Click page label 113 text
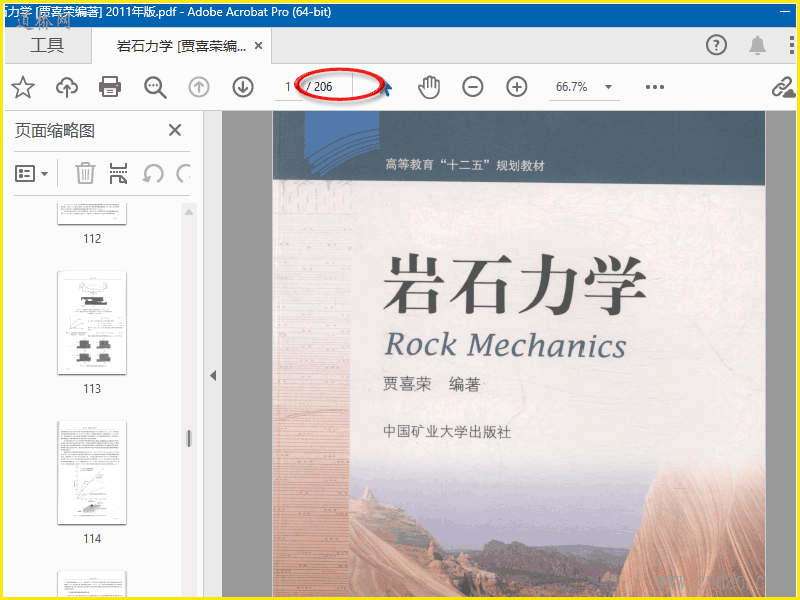The image size is (800, 600). pyautogui.click(x=92, y=389)
